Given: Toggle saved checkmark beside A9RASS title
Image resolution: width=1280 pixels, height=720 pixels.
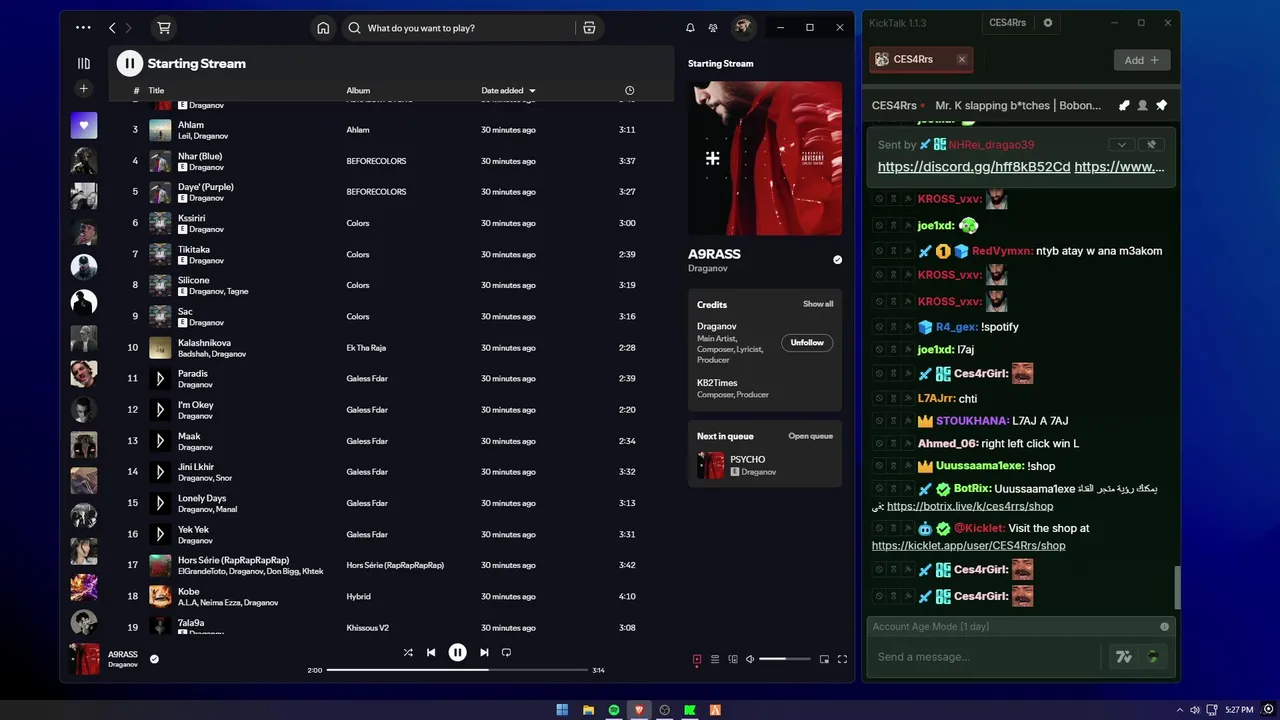Looking at the screenshot, I should pos(838,260).
